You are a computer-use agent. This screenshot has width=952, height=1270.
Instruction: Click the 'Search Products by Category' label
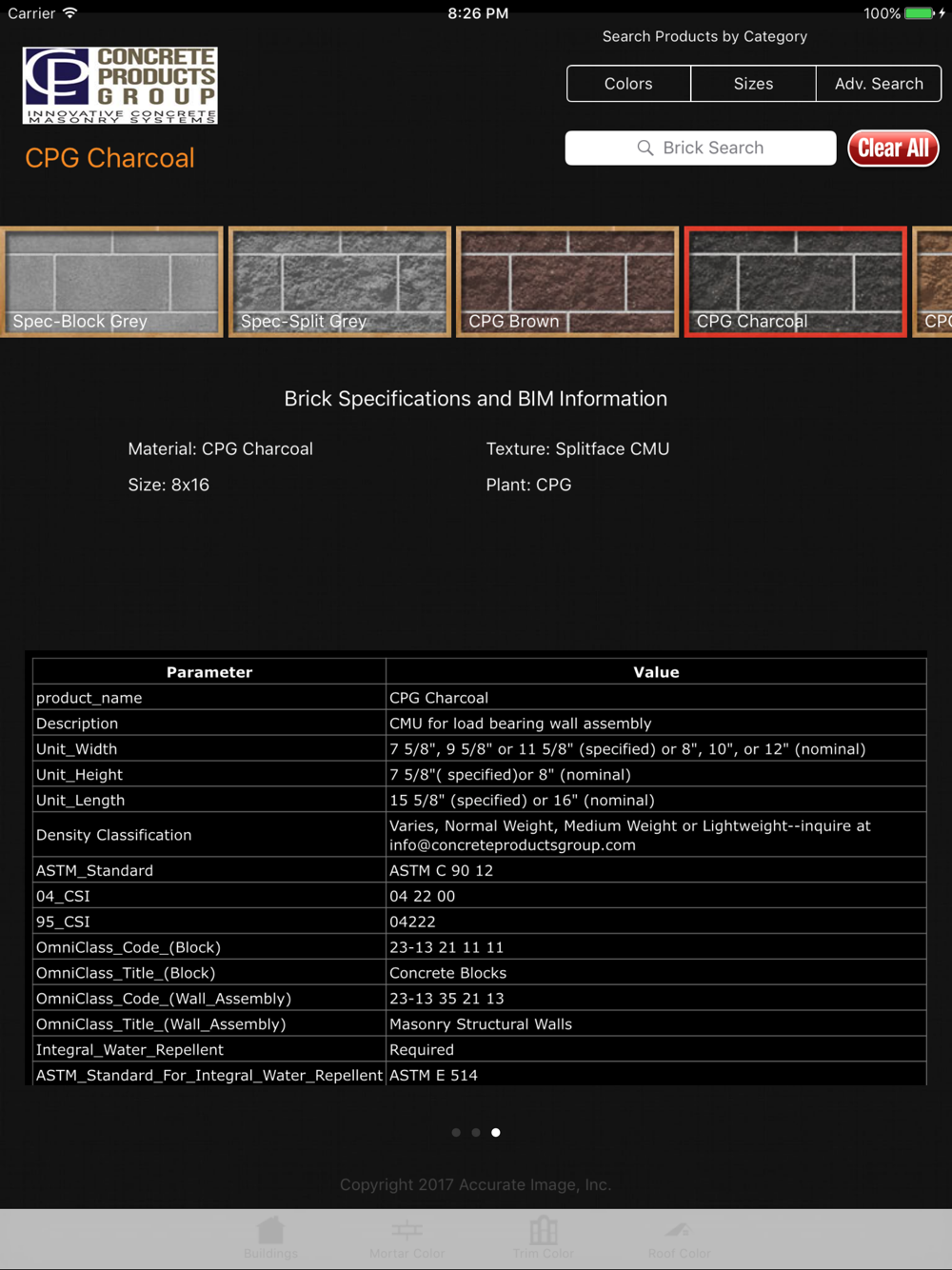(x=704, y=36)
